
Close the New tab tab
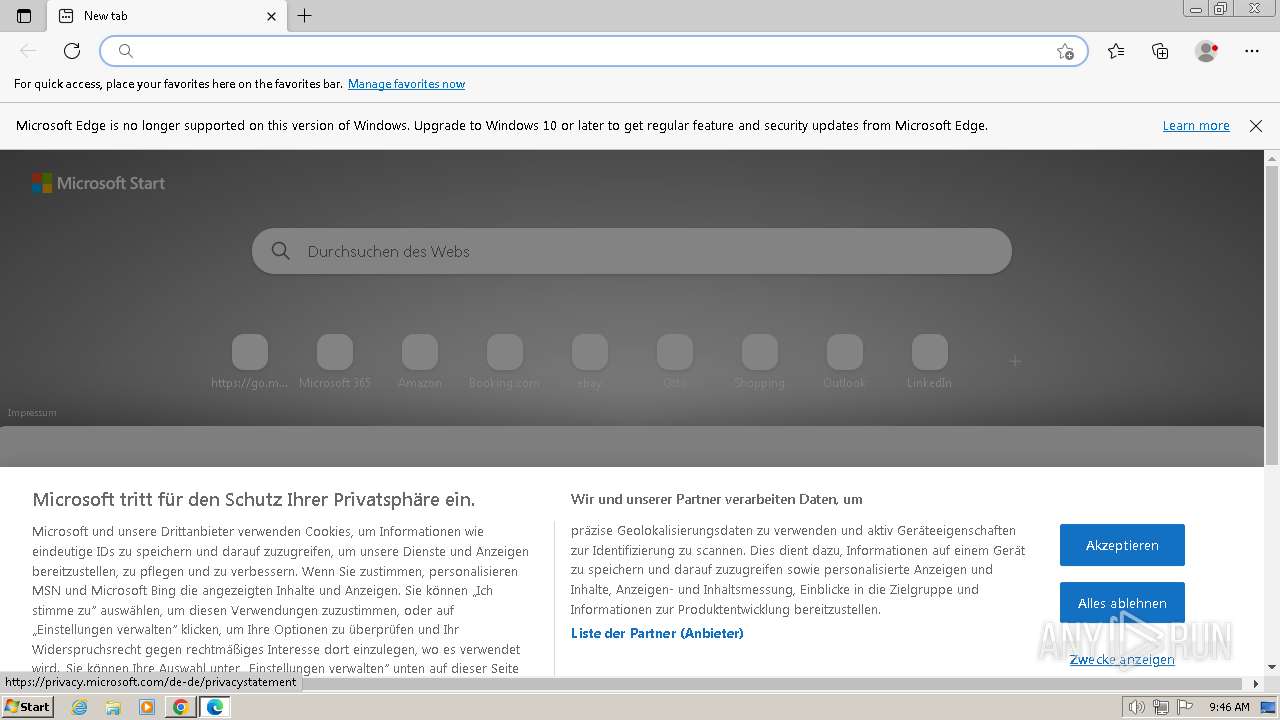271,16
